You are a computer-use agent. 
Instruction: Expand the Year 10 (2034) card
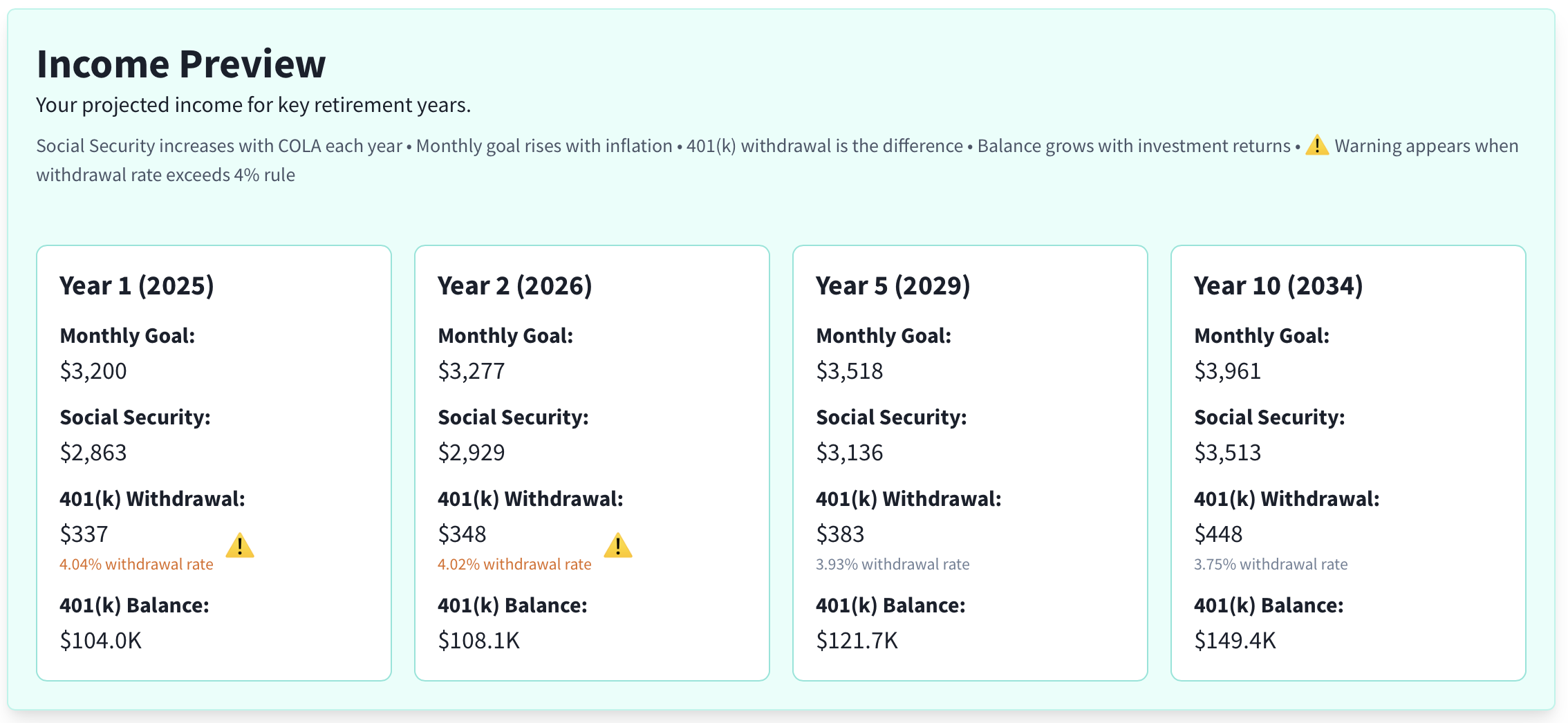coord(1347,463)
